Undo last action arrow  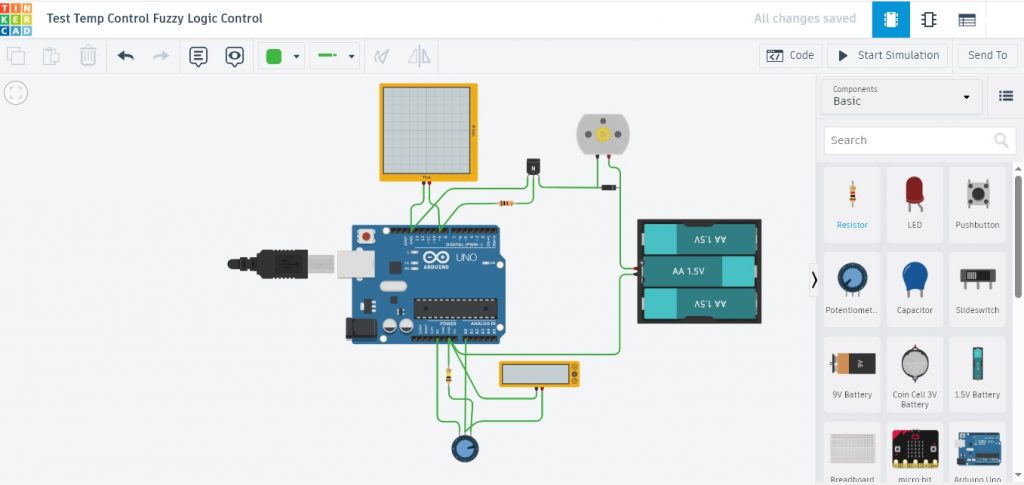(x=125, y=56)
